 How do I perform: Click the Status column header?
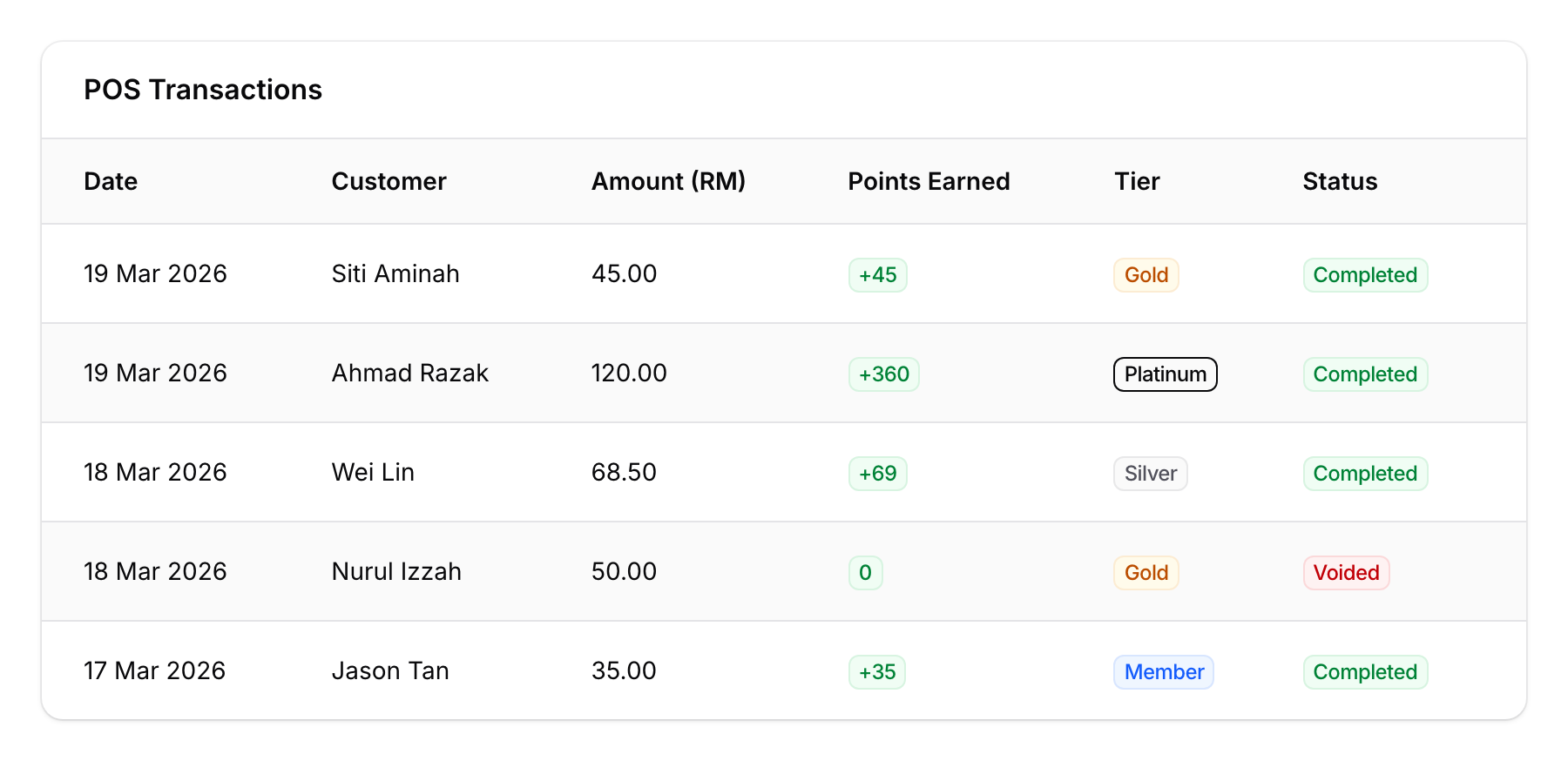point(1339,181)
